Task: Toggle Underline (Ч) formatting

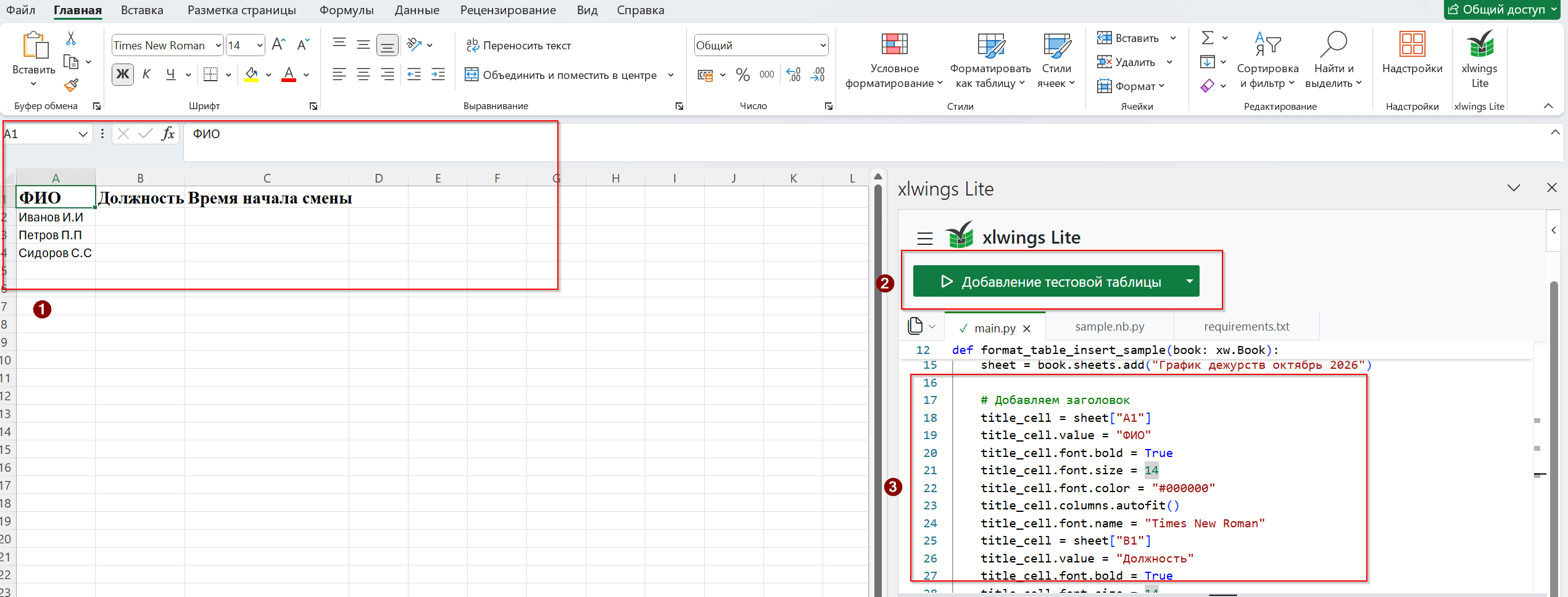Action: click(x=171, y=75)
